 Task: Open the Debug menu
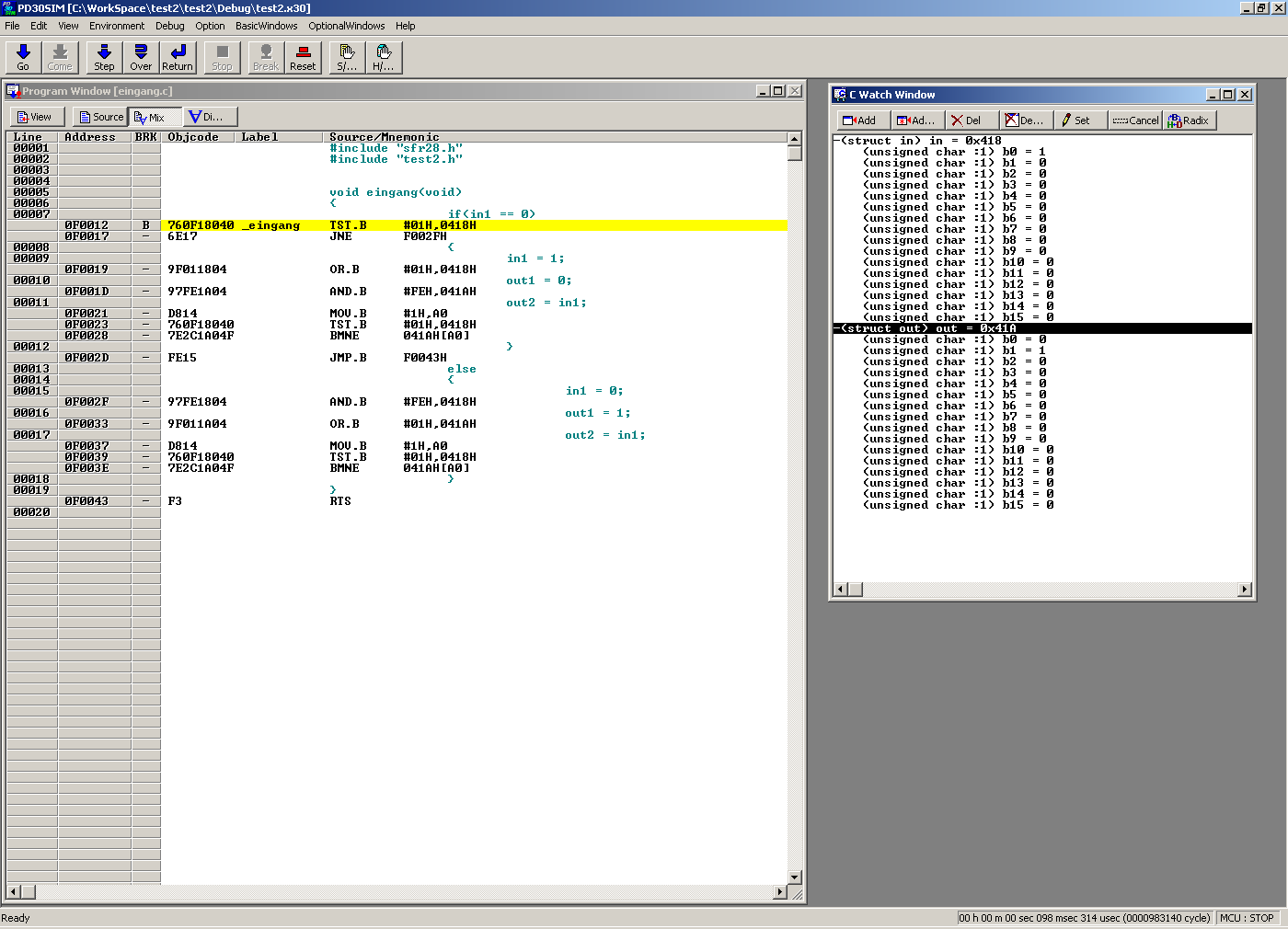(169, 26)
